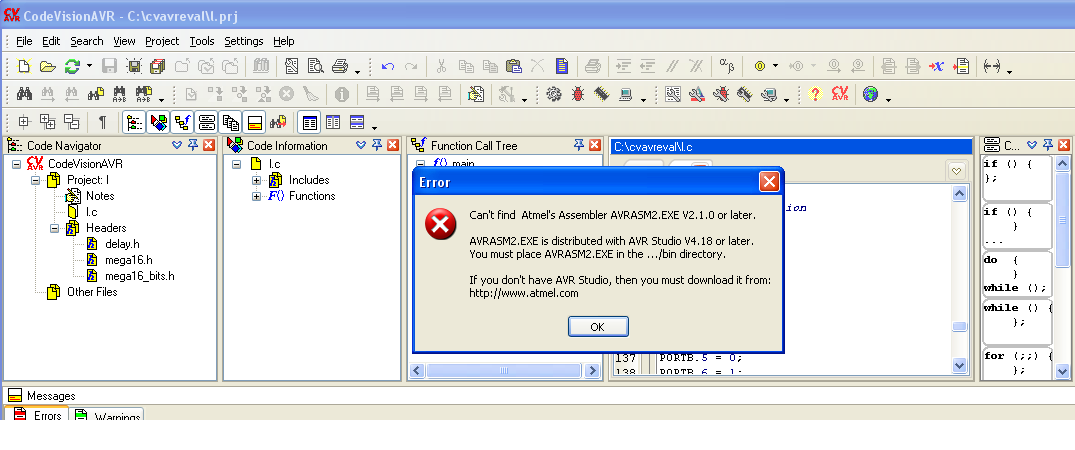Select mega16.h in Code Navigator

pyautogui.click(x=128, y=260)
